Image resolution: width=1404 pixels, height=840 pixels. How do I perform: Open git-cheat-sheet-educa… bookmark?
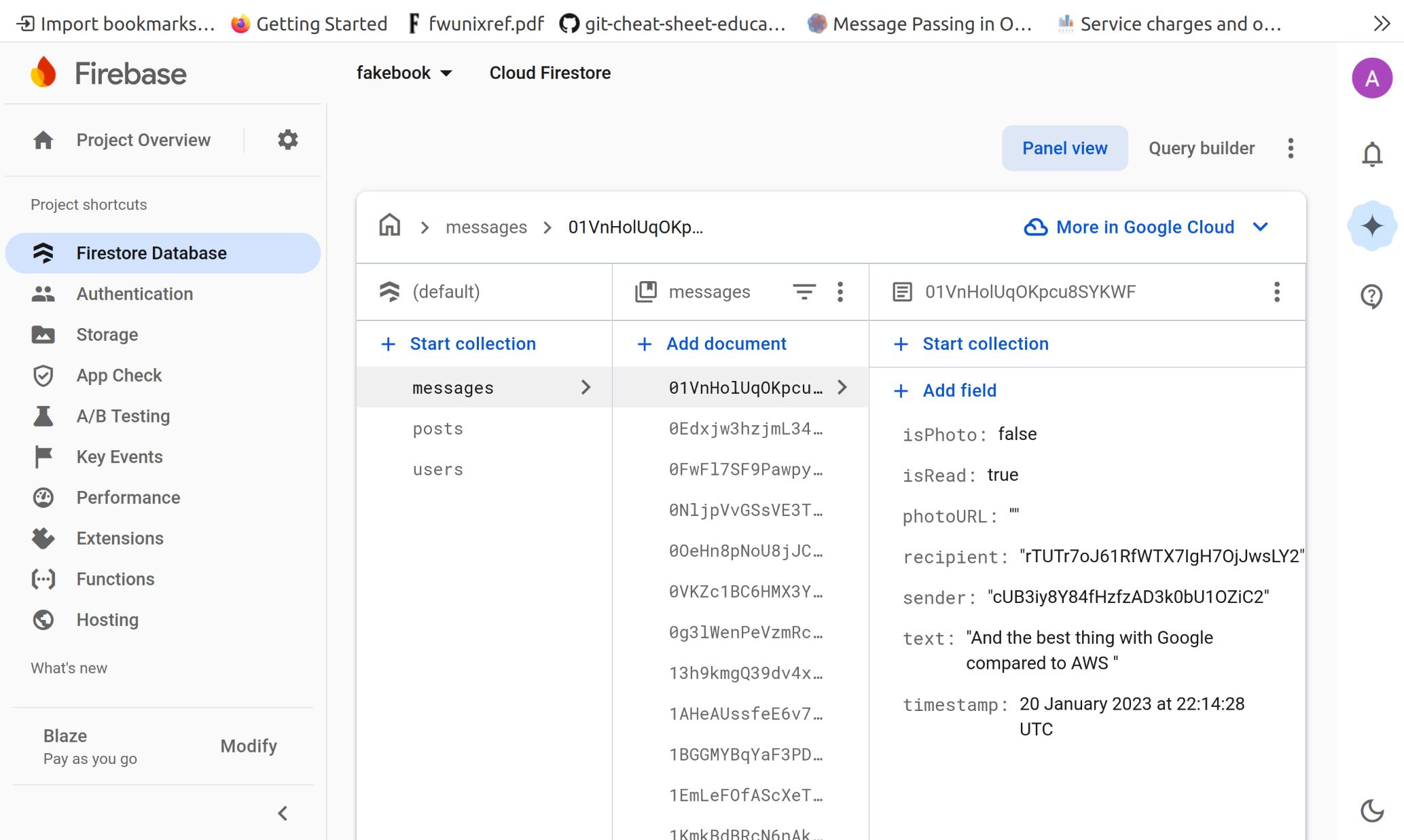click(x=672, y=24)
